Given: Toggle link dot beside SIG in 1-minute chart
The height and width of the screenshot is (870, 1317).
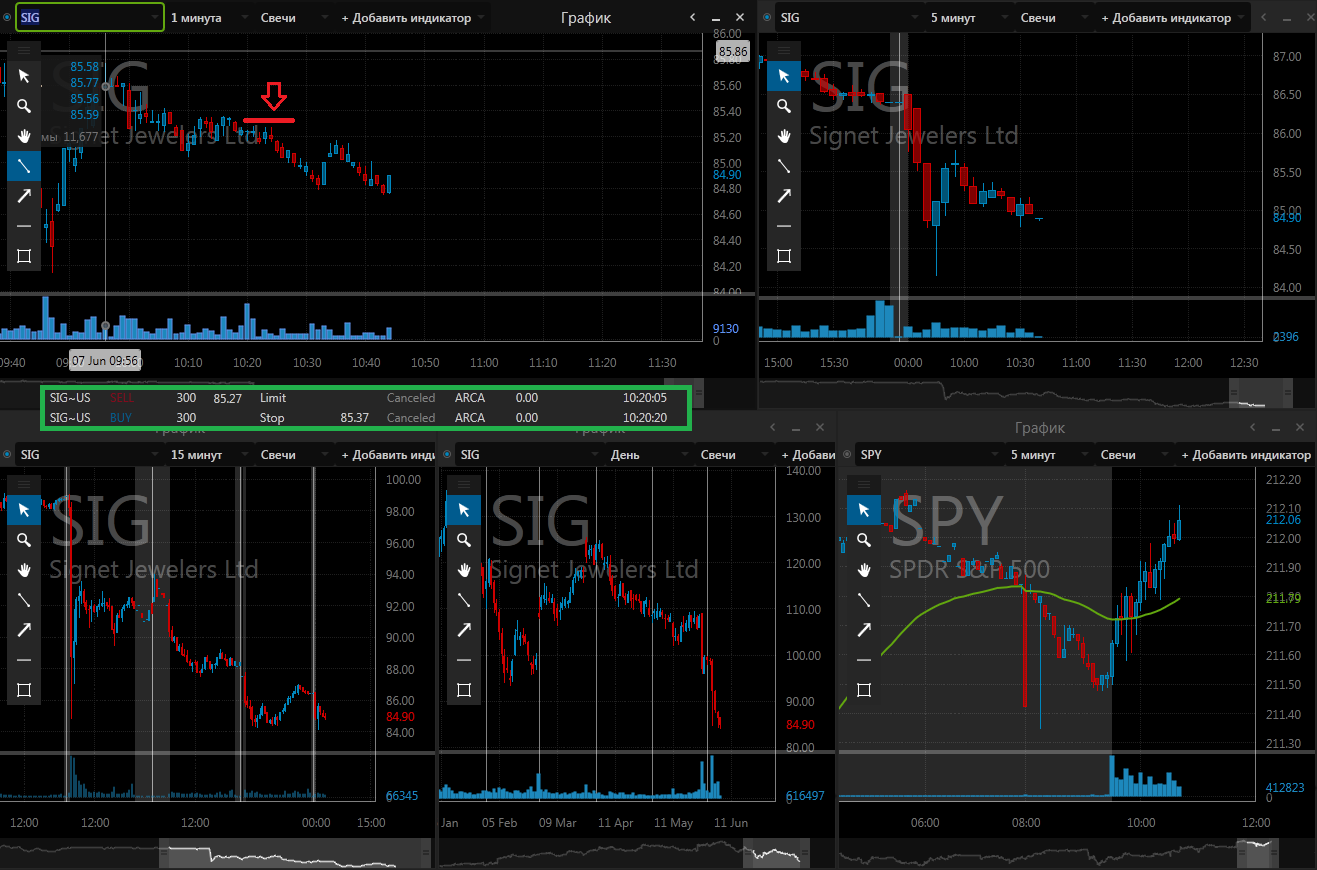Looking at the screenshot, I should point(7,18).
